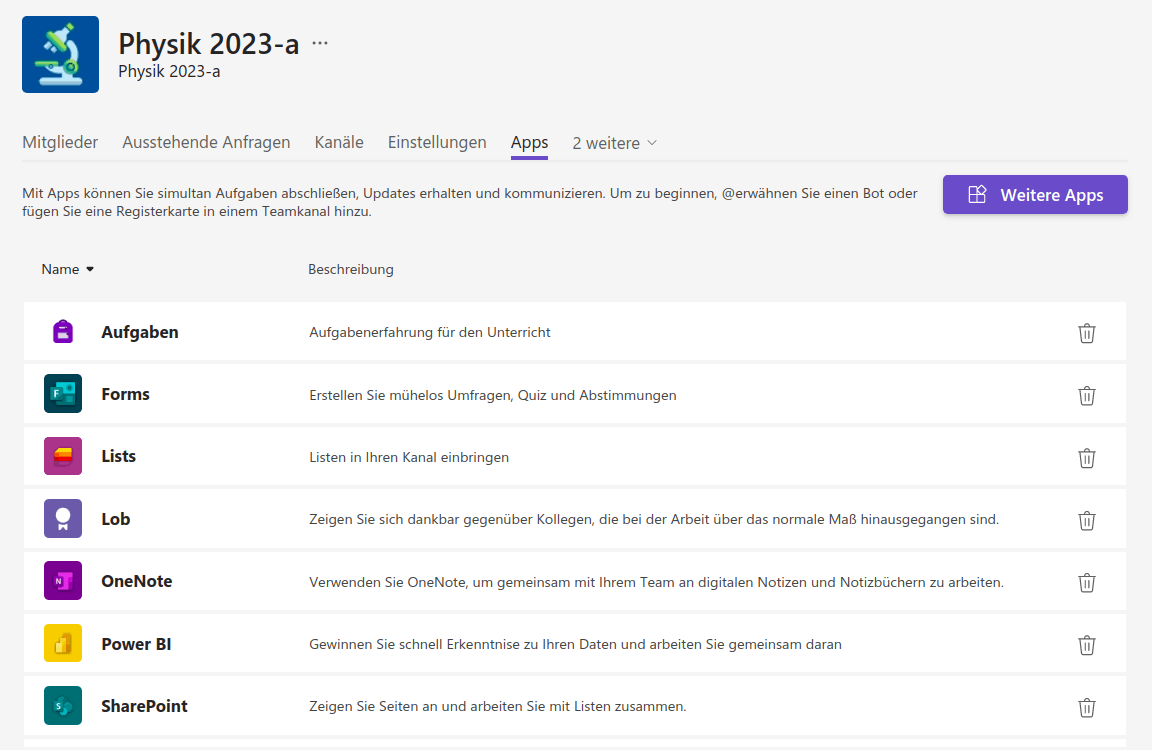The height and width of the screenshot is (750, 1152).
Task: Delete the Aufgaben app with trash icon
Action: (x=1087, y=333)
